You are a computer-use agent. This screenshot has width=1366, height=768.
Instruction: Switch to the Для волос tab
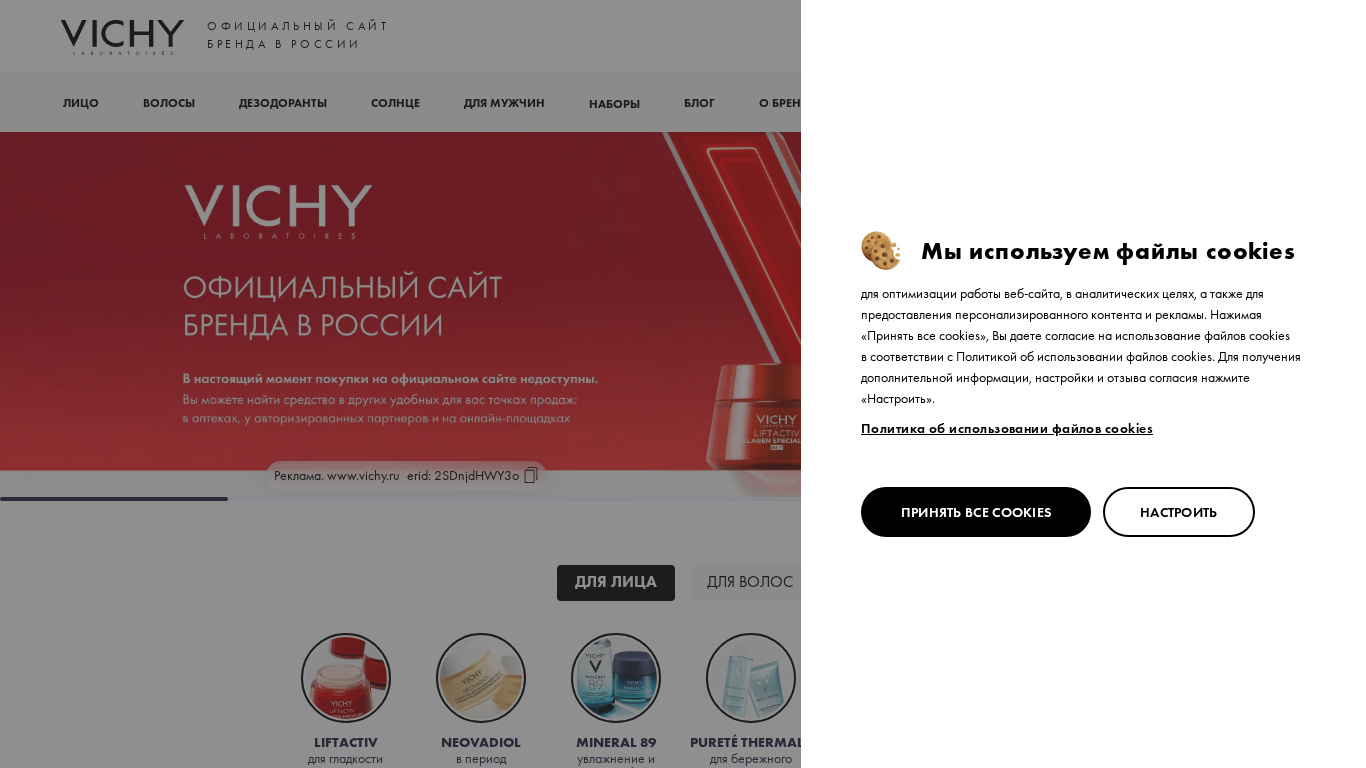750,583
